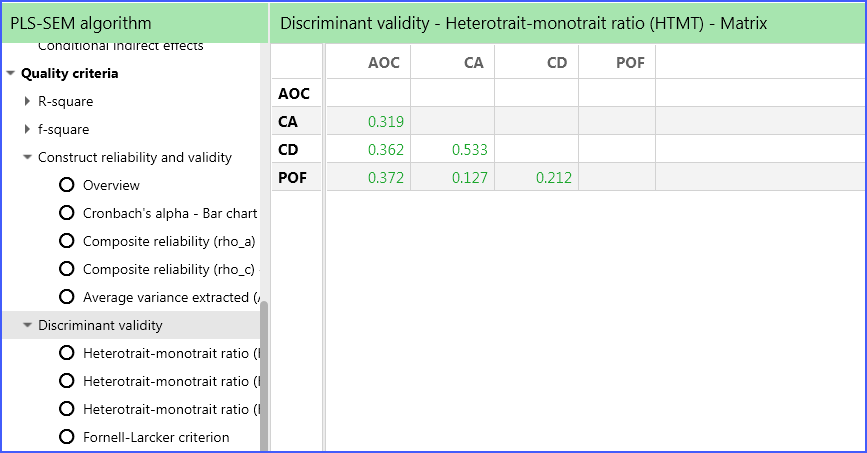Screen dimensions: 867x453
Task: Collapse the Quality criteria section
Action: click(x=11, y=73)
